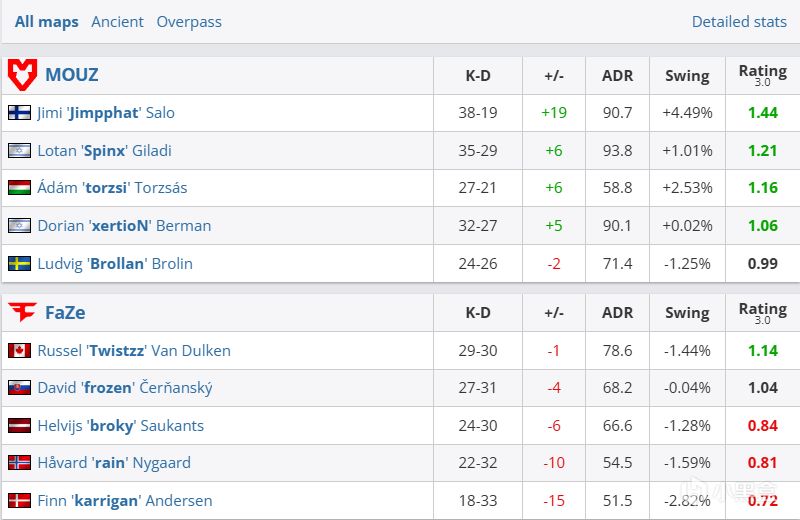The height and width of the screenshot is (520, 800).
Task: Open Dorian 'xertioN' Berman's player profile
Action: 124,226
